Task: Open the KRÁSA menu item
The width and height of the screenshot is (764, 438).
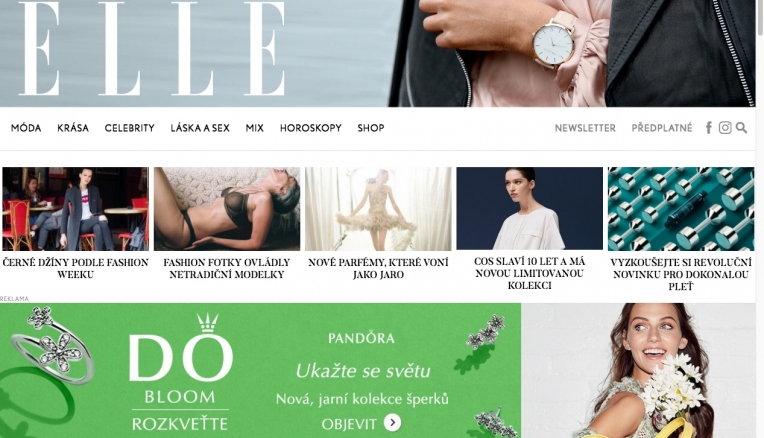Action: (x=73, y=128)
